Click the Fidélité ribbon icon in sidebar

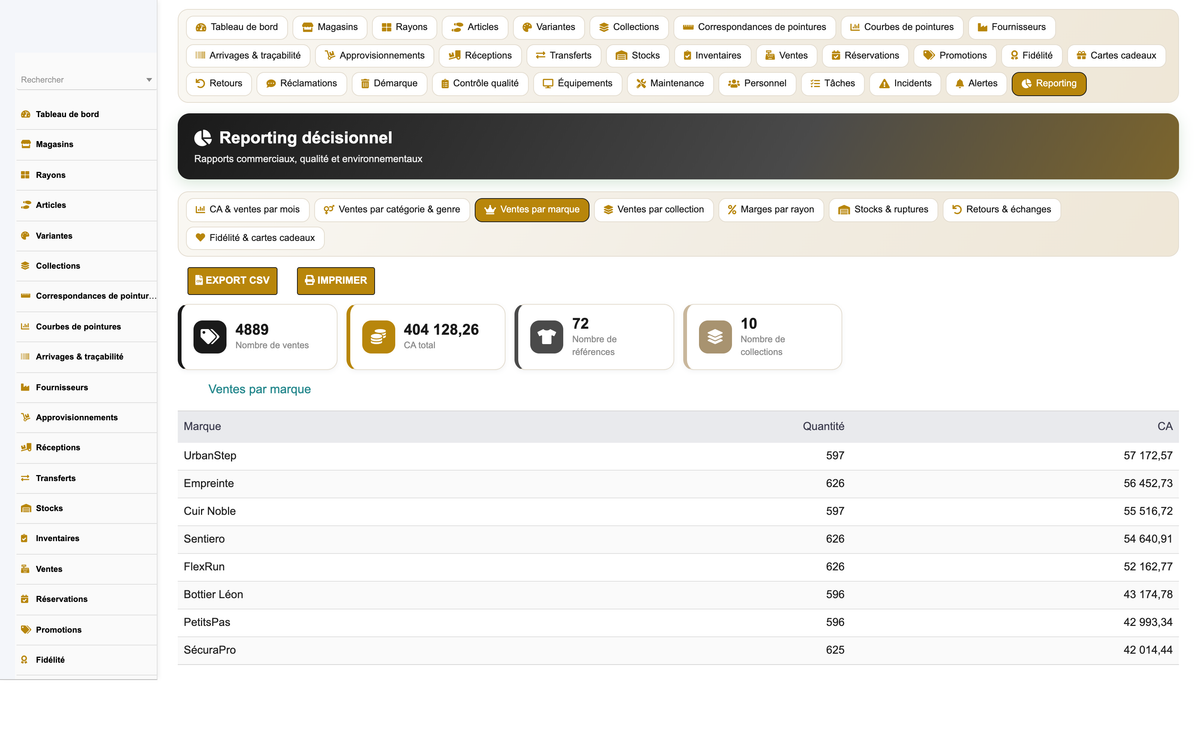tap(25, 660)
